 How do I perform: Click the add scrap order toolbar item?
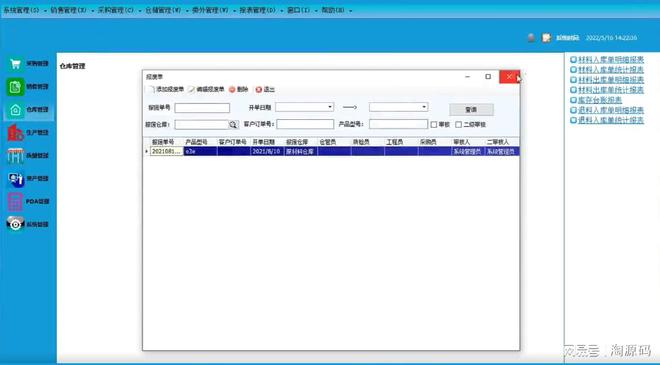pos(165,89)
